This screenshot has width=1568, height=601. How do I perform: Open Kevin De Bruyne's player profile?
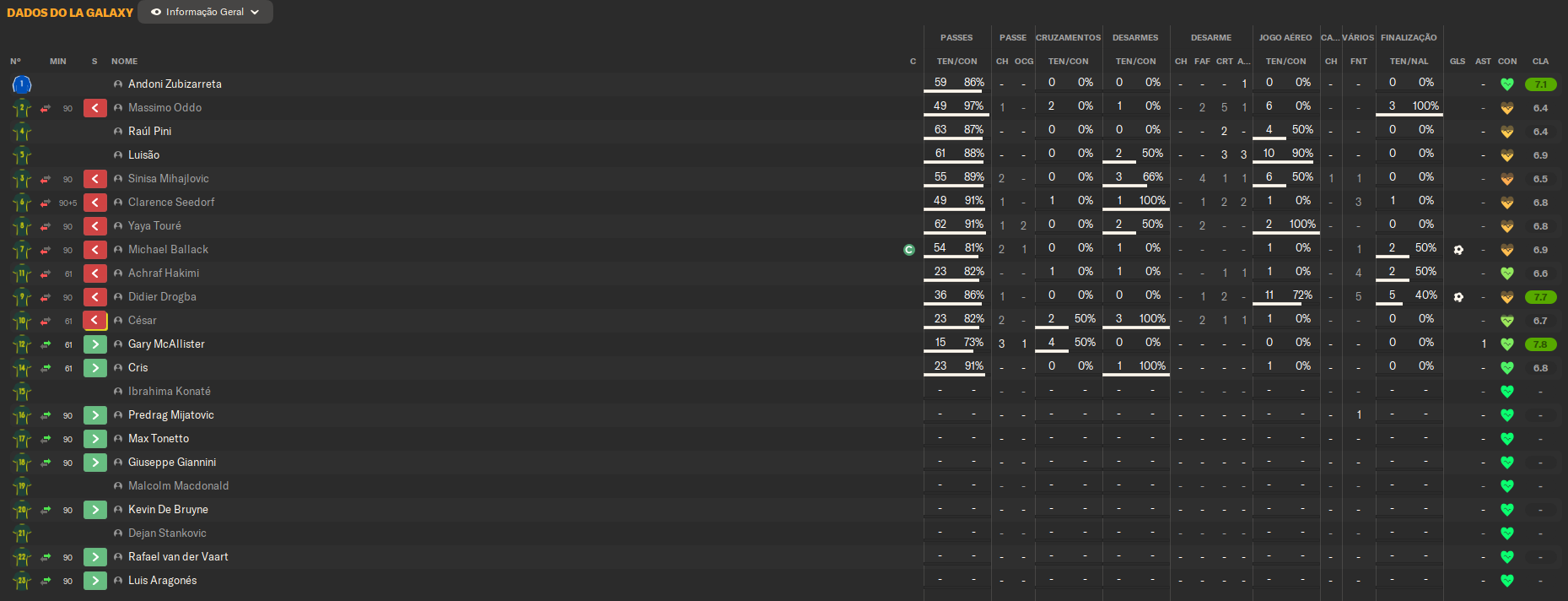pyautogui.click(x=168, y=510)
